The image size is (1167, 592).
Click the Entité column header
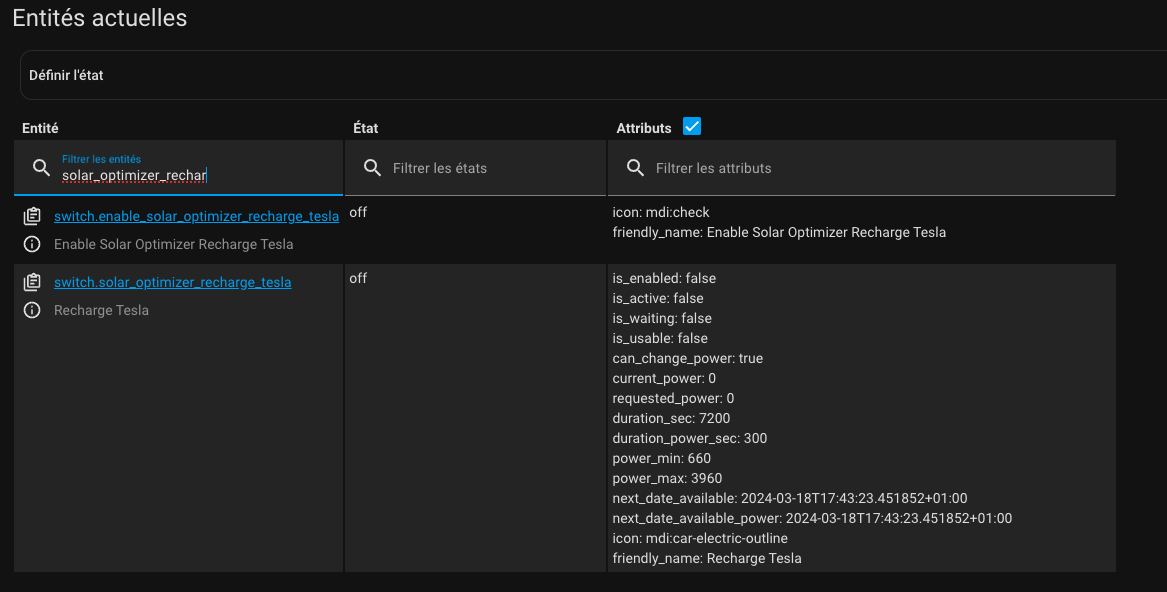(x=40, y=128)
